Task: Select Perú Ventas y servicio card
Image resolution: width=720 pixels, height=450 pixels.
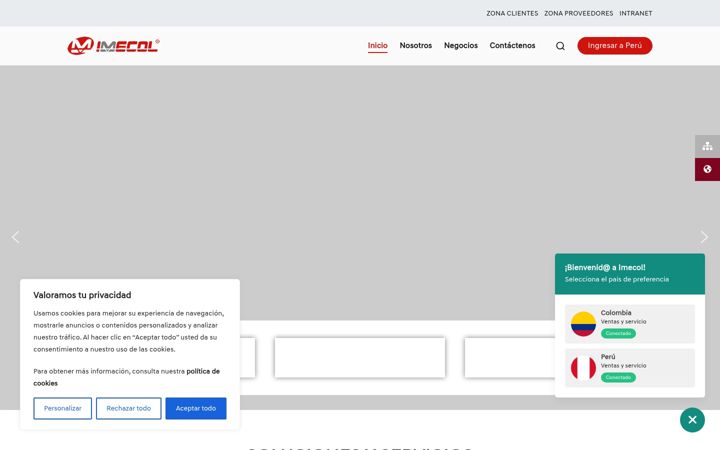Action: click(630, 368)
